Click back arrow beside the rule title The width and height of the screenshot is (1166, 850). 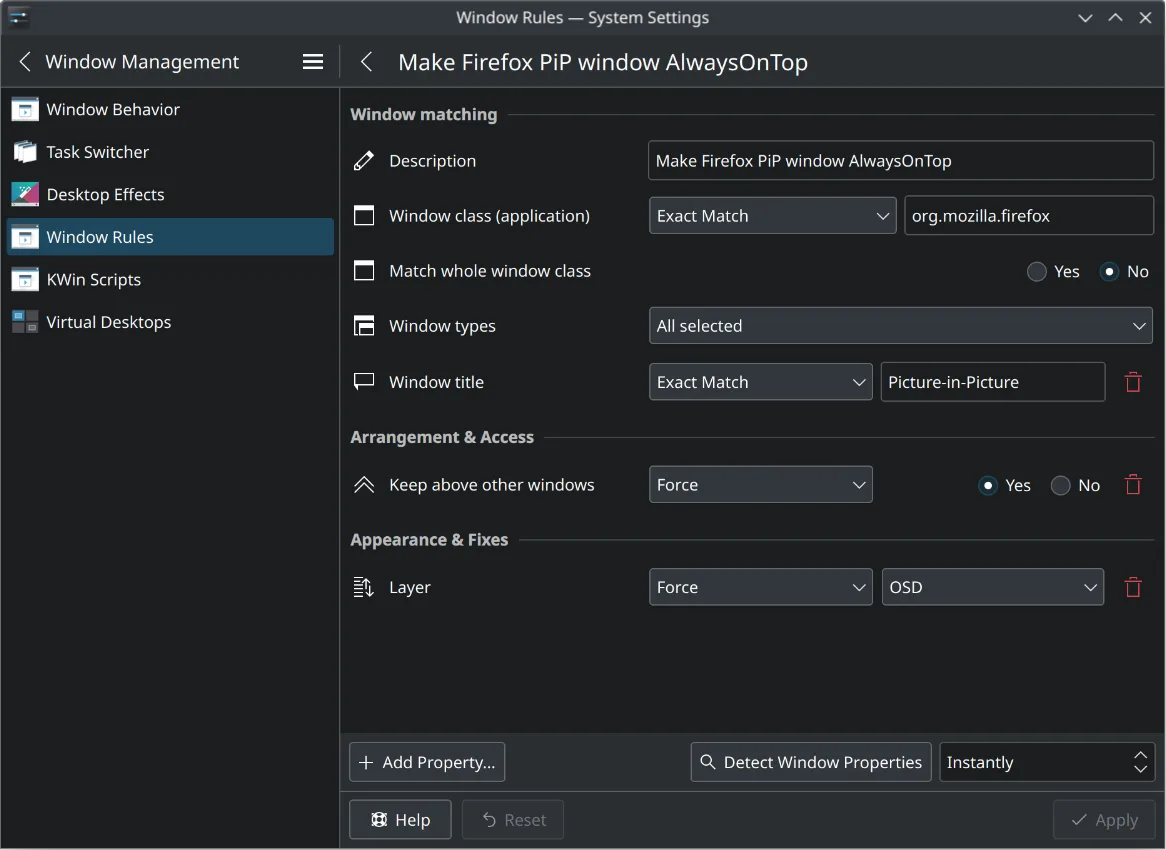pos(367,62)
